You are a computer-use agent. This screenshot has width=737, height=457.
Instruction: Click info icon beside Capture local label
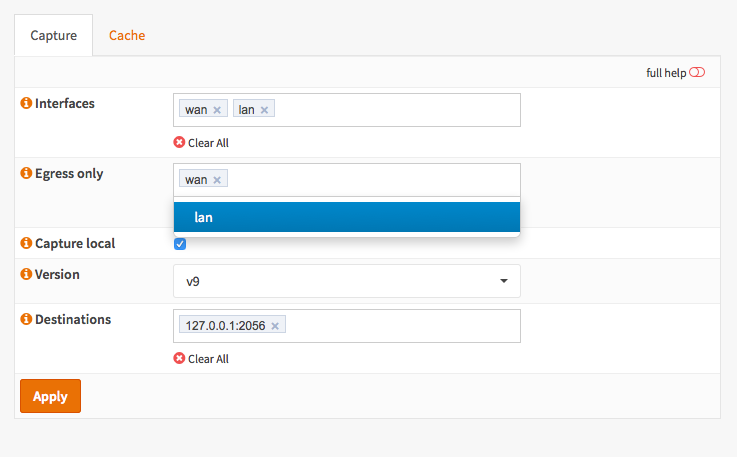coord(26,243)
